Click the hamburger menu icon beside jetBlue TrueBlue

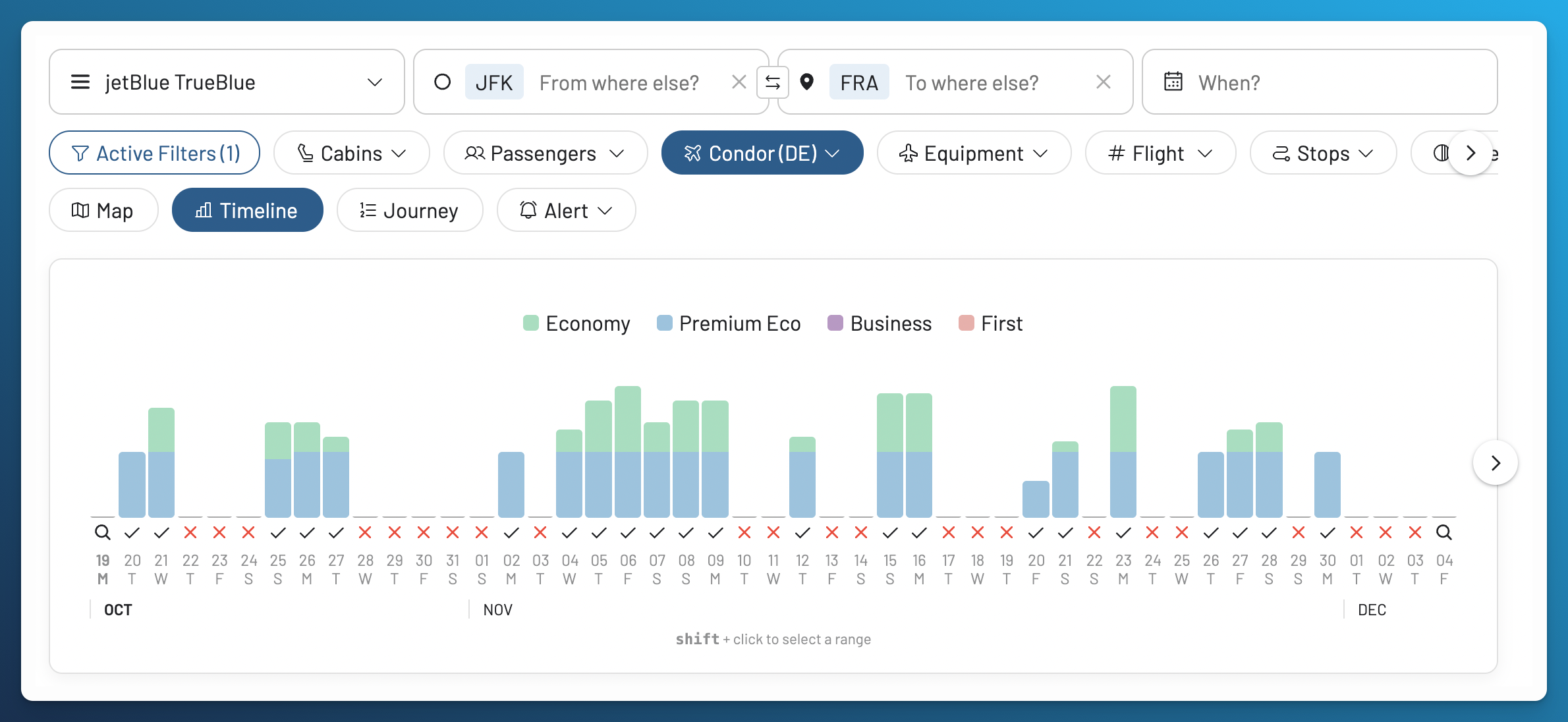[80, 82]
